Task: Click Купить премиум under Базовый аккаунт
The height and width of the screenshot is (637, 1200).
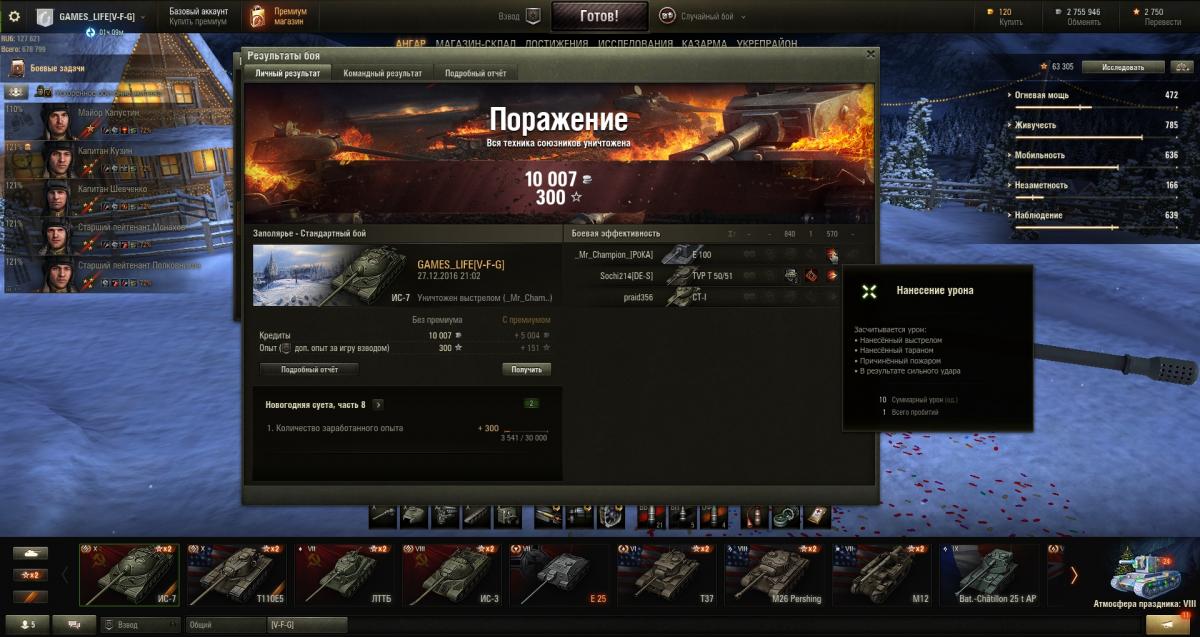Action: (198, 22)
